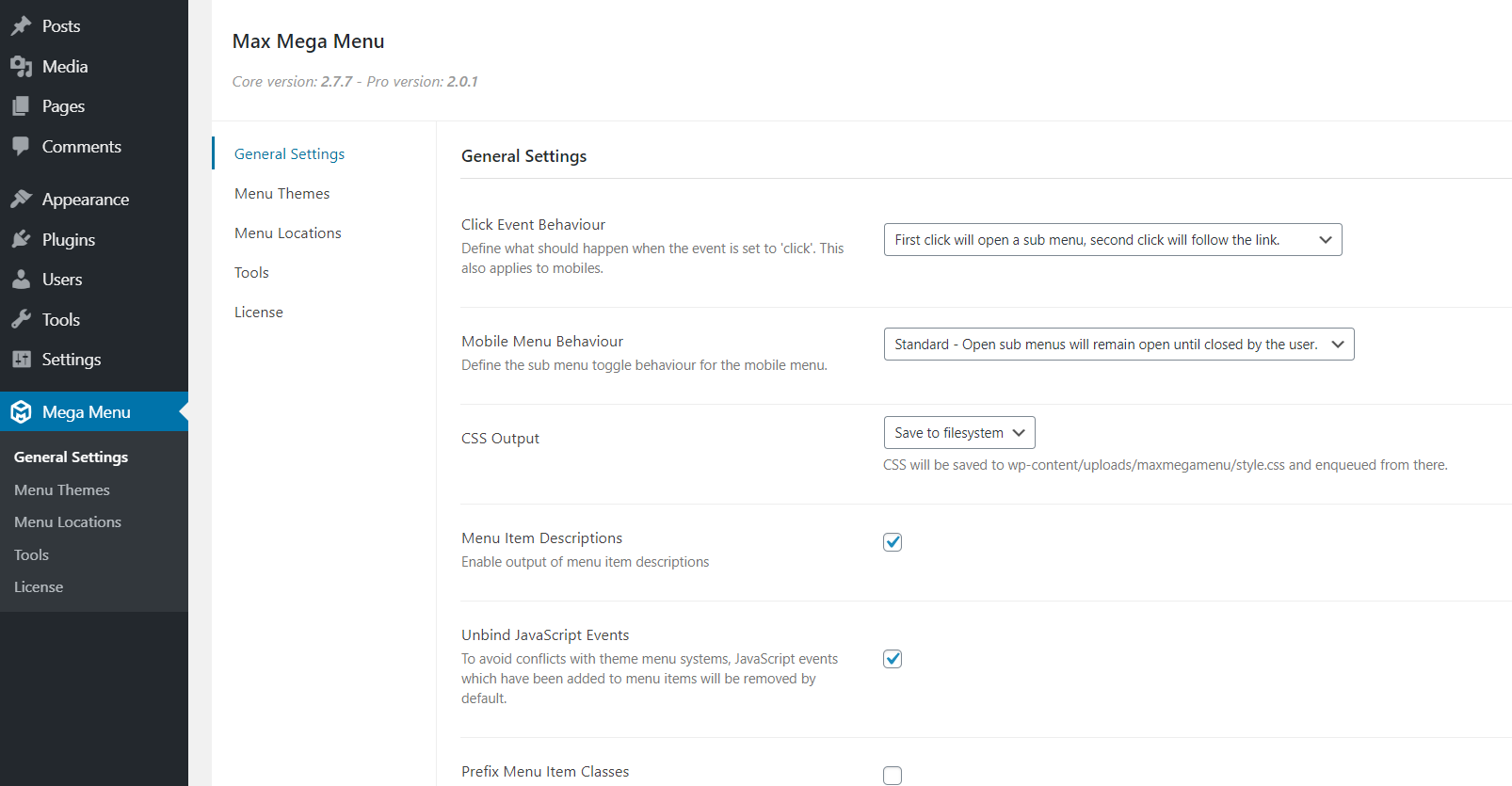
Task: Click the General Settings section heading
Action: [x=523, y=156]
